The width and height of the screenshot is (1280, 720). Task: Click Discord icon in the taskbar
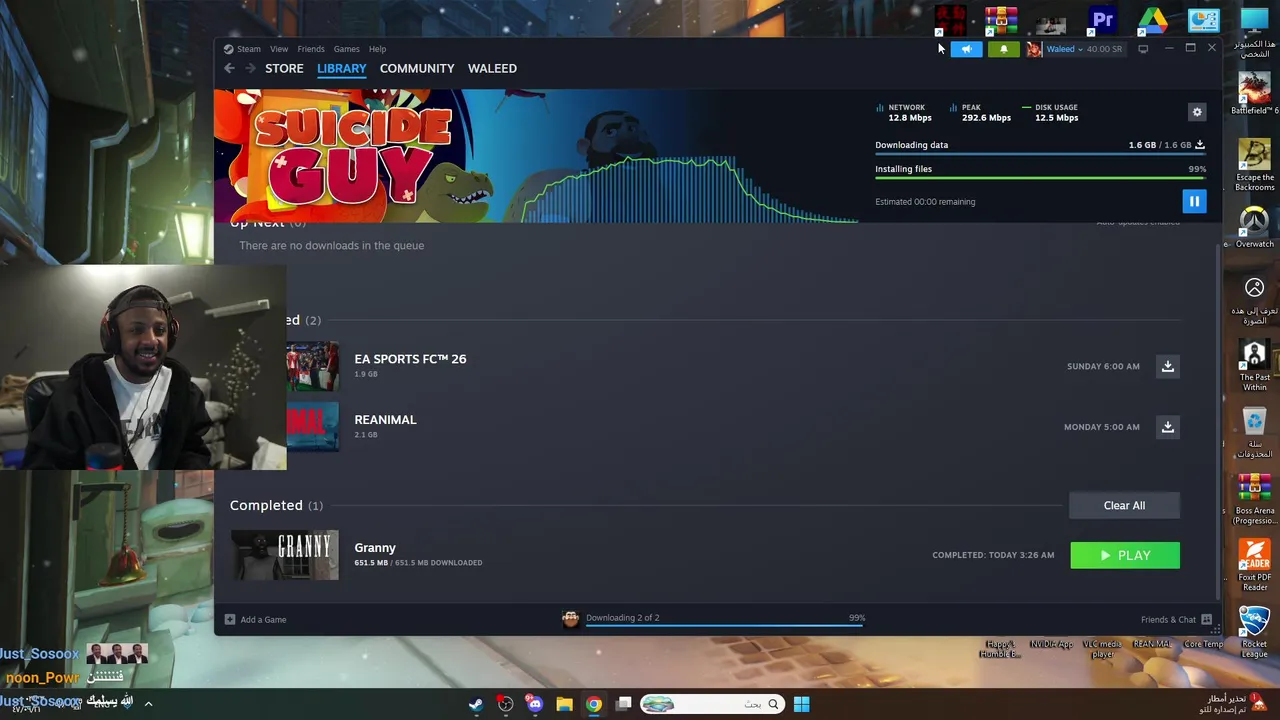[x=535, y=704]
